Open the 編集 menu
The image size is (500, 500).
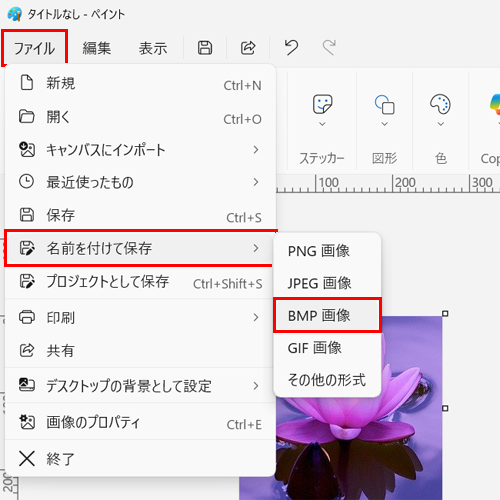(x=97, y=48)
